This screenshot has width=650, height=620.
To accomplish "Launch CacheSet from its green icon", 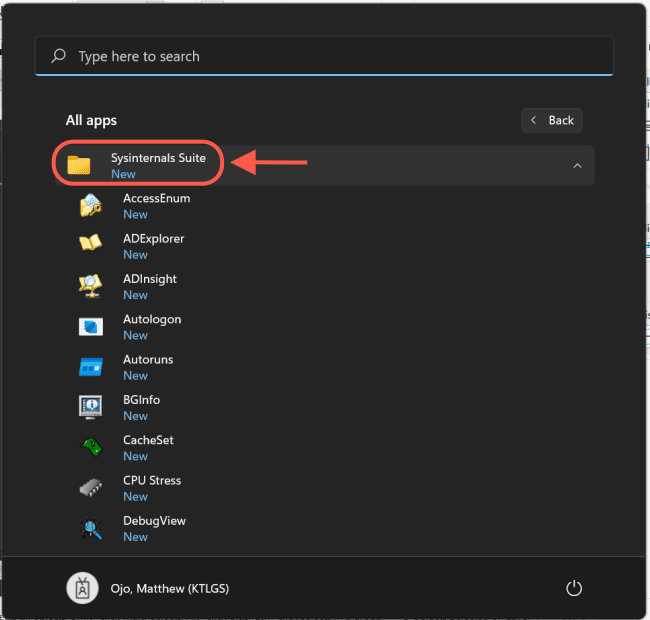I will click(x=91, y=447).
